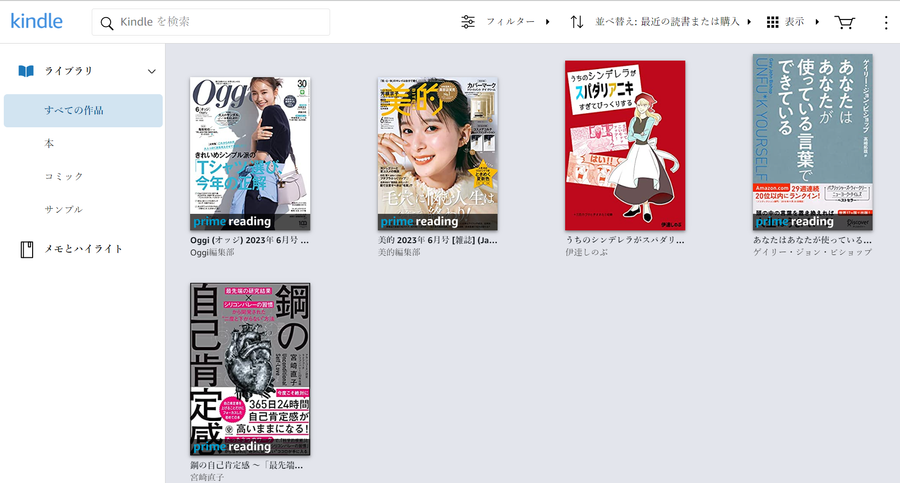Click title あなたはあなたが使っている…
Screen dimensions: 900x483
pyautogui.click(x=812, y=240)
